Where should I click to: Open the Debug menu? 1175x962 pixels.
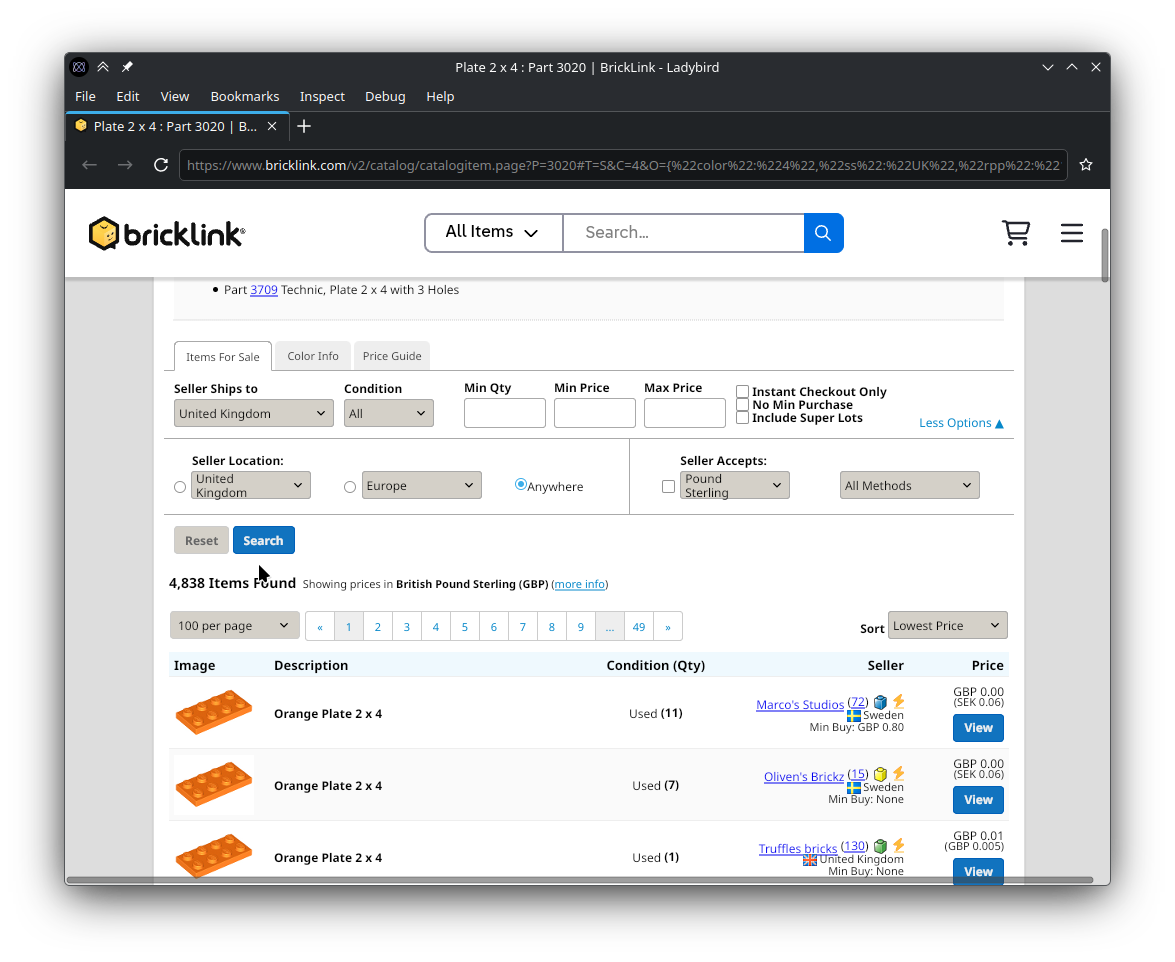pyautogui.click(x=385, y=96)
